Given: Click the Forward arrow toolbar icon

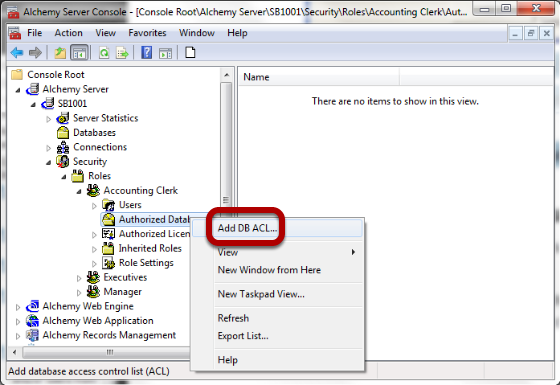Looking at the screenshot, I should click(35, 53).
